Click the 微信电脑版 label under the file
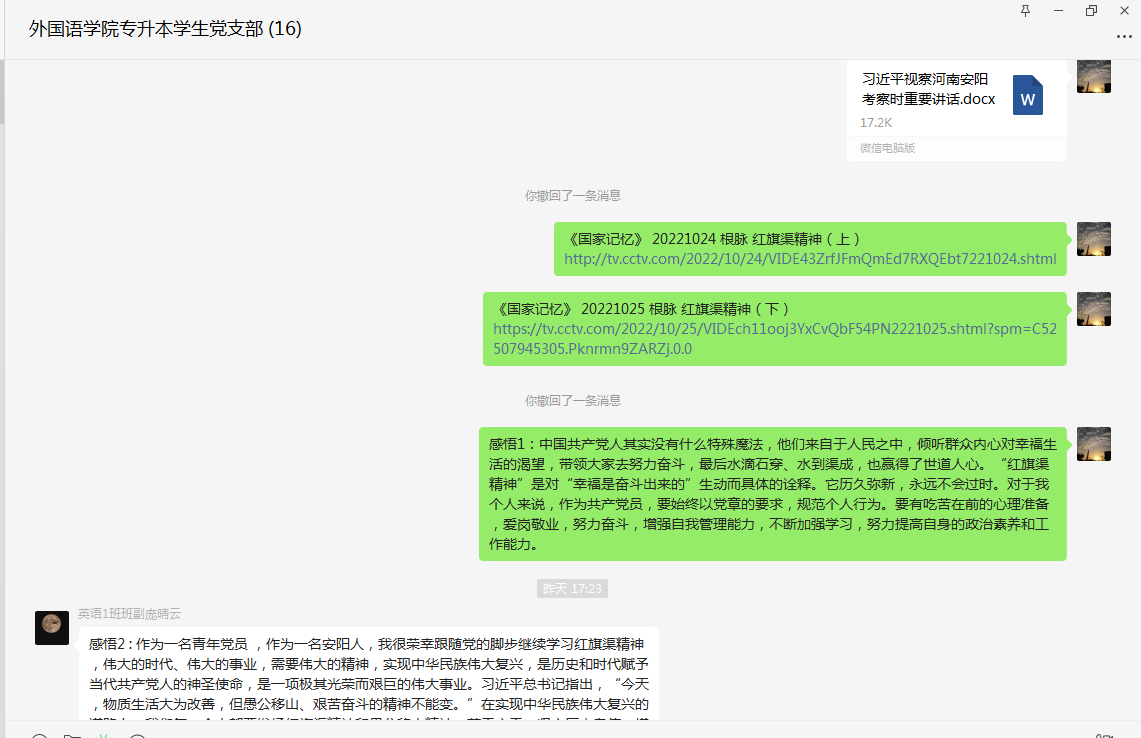The height and width of the screenshot is (738, 1141). [x=887, y=148]
